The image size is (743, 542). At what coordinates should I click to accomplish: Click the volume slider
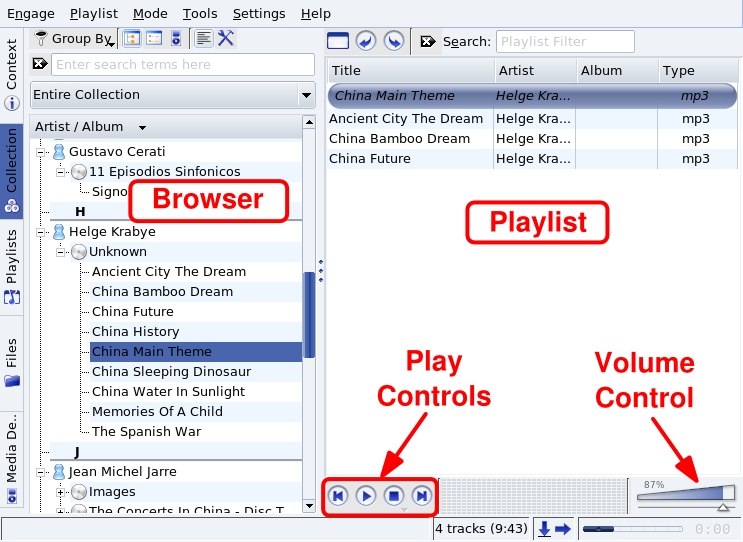[x=685, y=494]
